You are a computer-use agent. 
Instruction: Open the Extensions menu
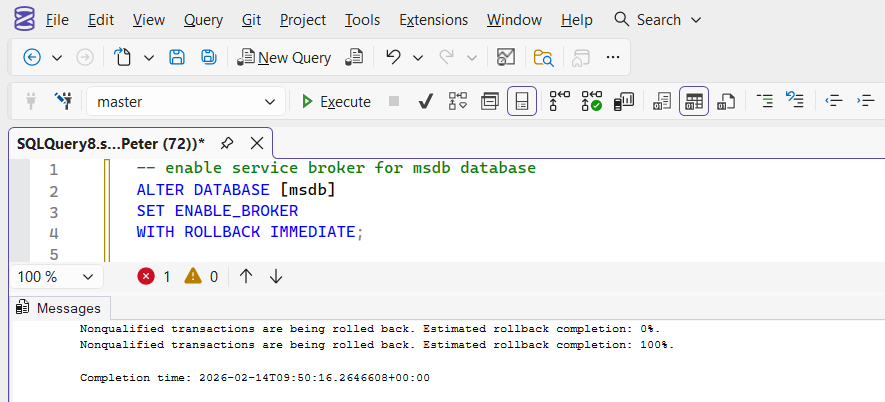tap(433, 20)
